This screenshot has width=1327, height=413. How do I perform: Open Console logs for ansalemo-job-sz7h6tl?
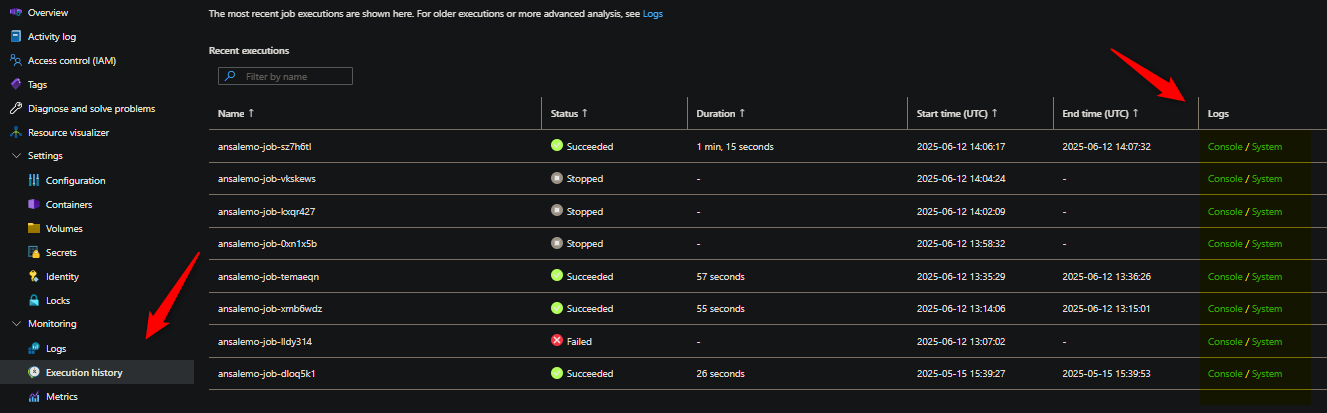pyautogui.click(x=1225, y=146)
